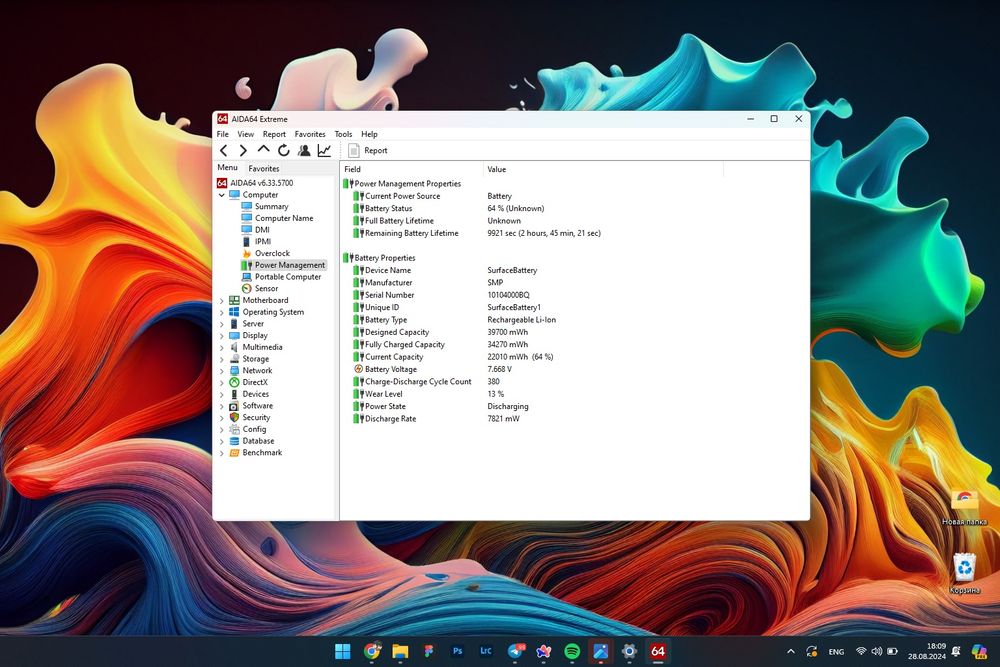This screenshot has height=667, width=1000.
Task: Expand the Storage tree node
Action: (x=222, y=359)
